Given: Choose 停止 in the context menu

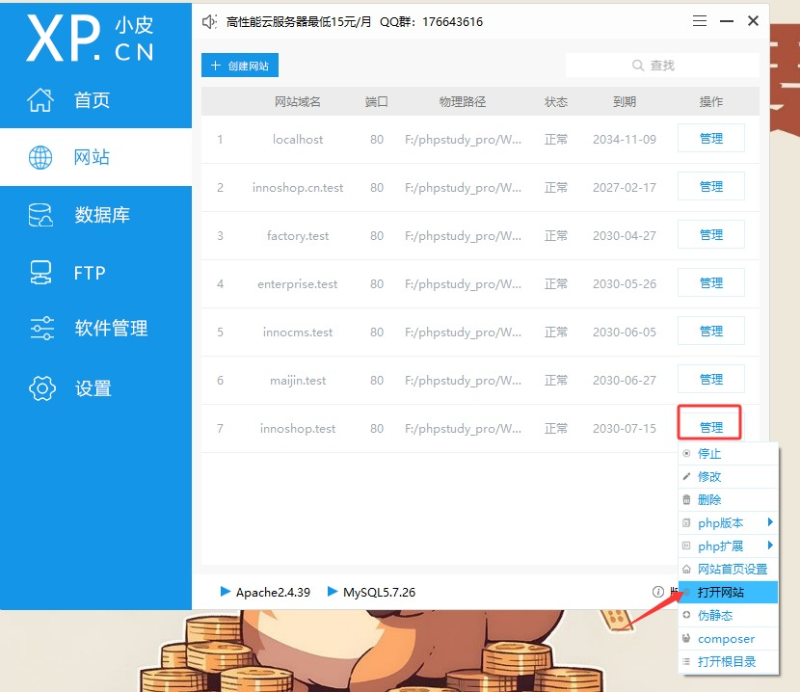Looking at the screenshot, I should [728, 454].
